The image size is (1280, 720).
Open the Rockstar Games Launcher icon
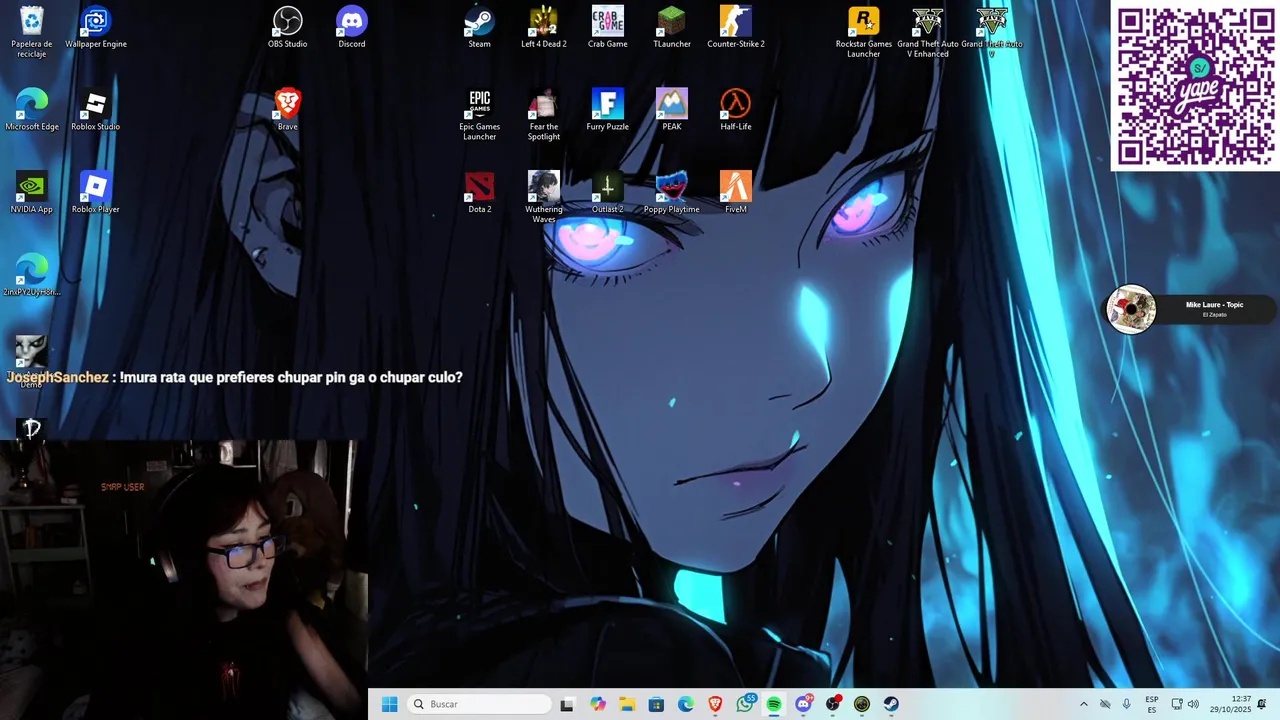point(863,30)
